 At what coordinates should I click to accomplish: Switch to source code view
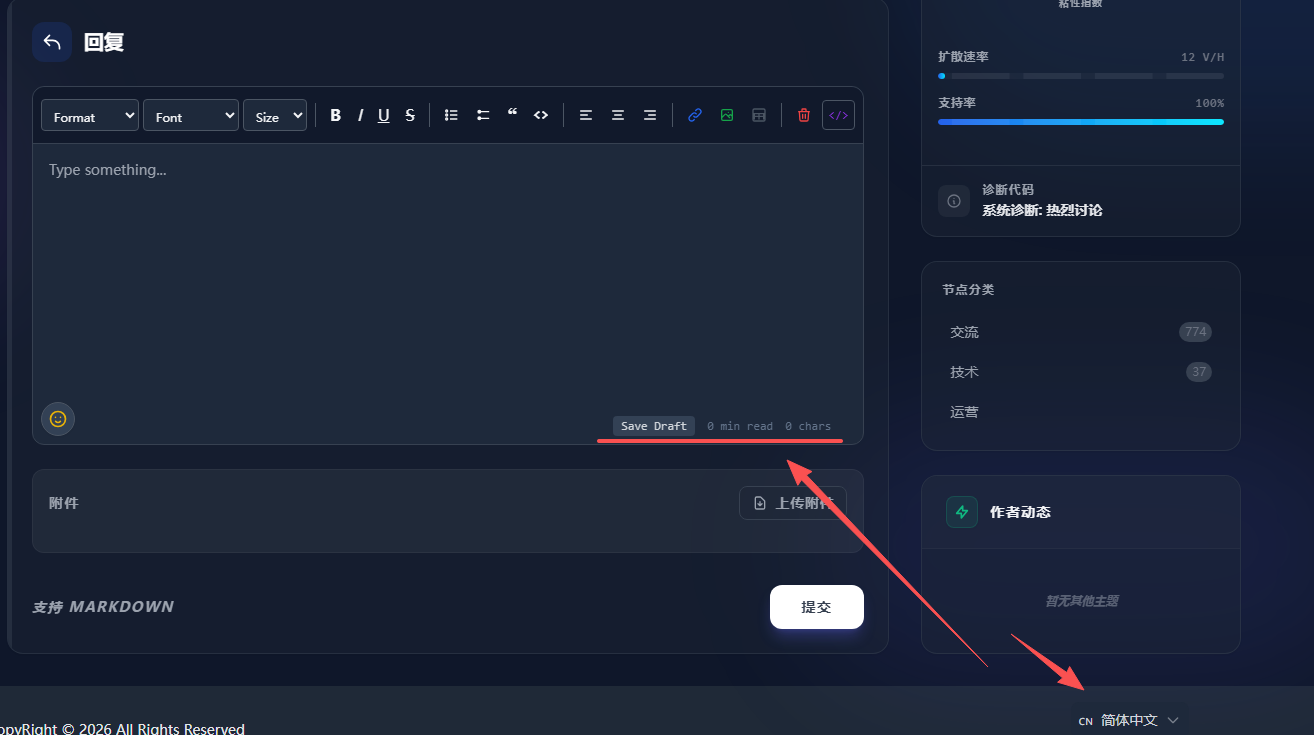pos(838,115)
